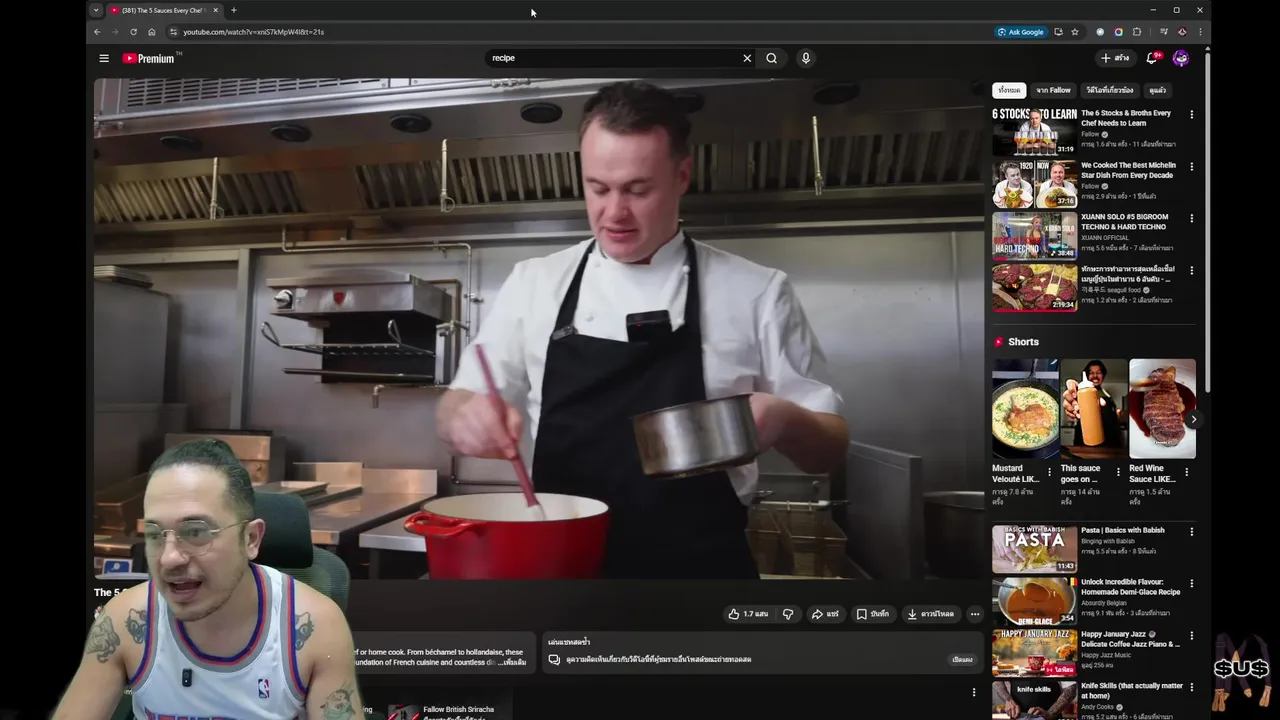1280x720 pixels.
Task: Open the Chrome three-dot menu
Action: [x=1200, y=32]
